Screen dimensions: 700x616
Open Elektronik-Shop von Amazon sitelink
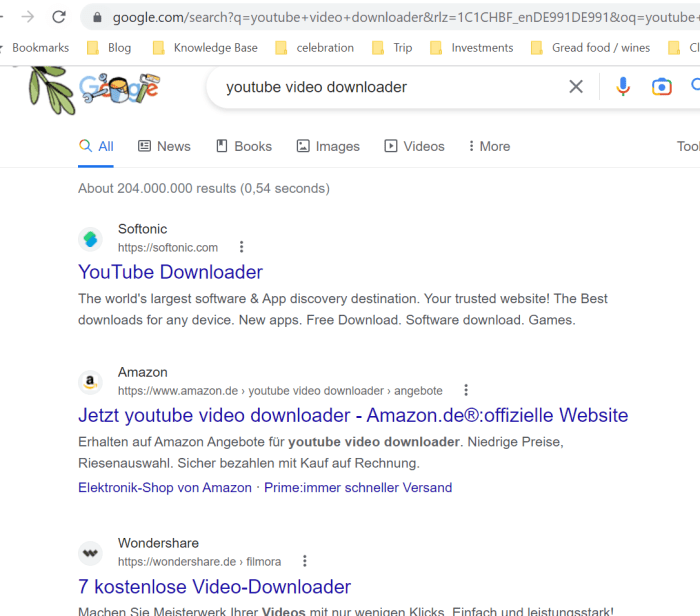pos(165,487)
